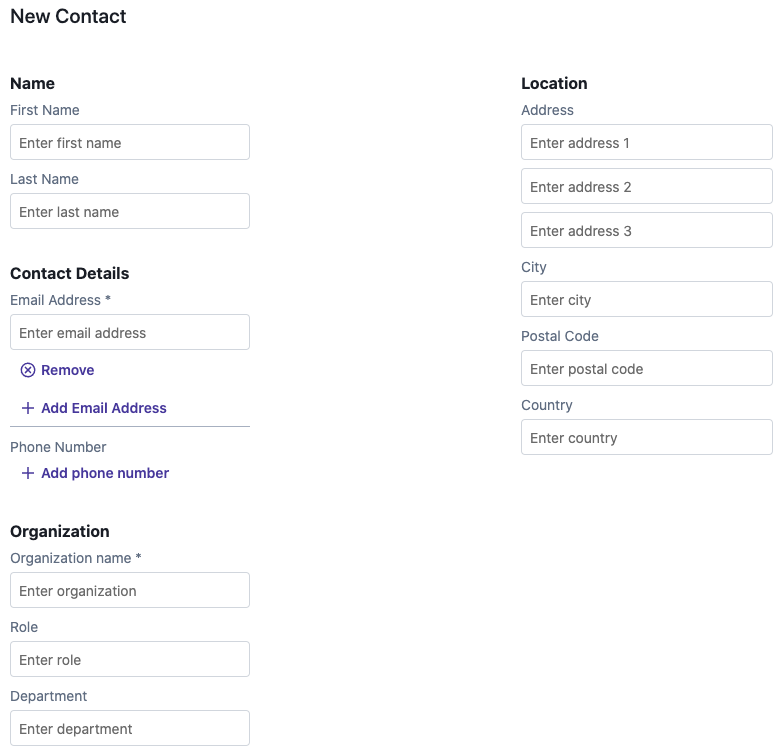This screenshot has width=784, height=753.
Task: Click the Enter address 1 field
Action: coord(647,142)
